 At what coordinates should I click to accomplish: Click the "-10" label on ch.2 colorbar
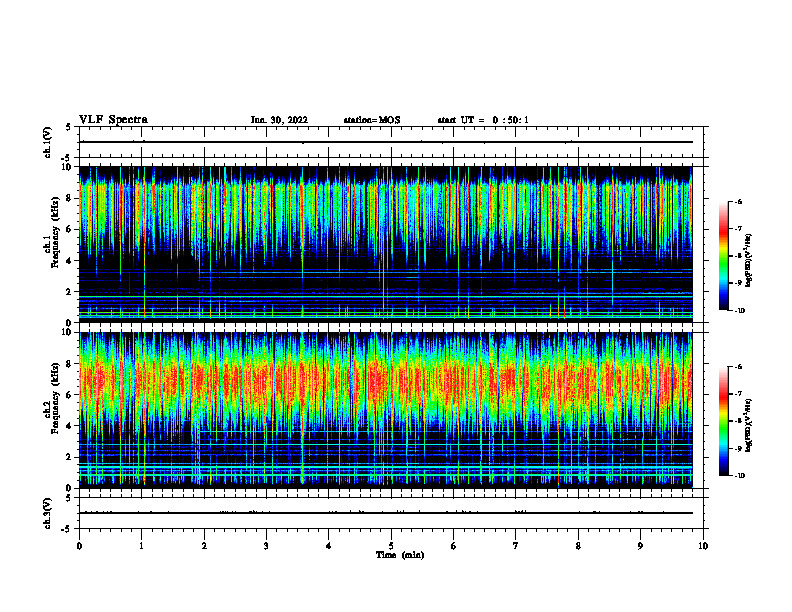(739, 476)
